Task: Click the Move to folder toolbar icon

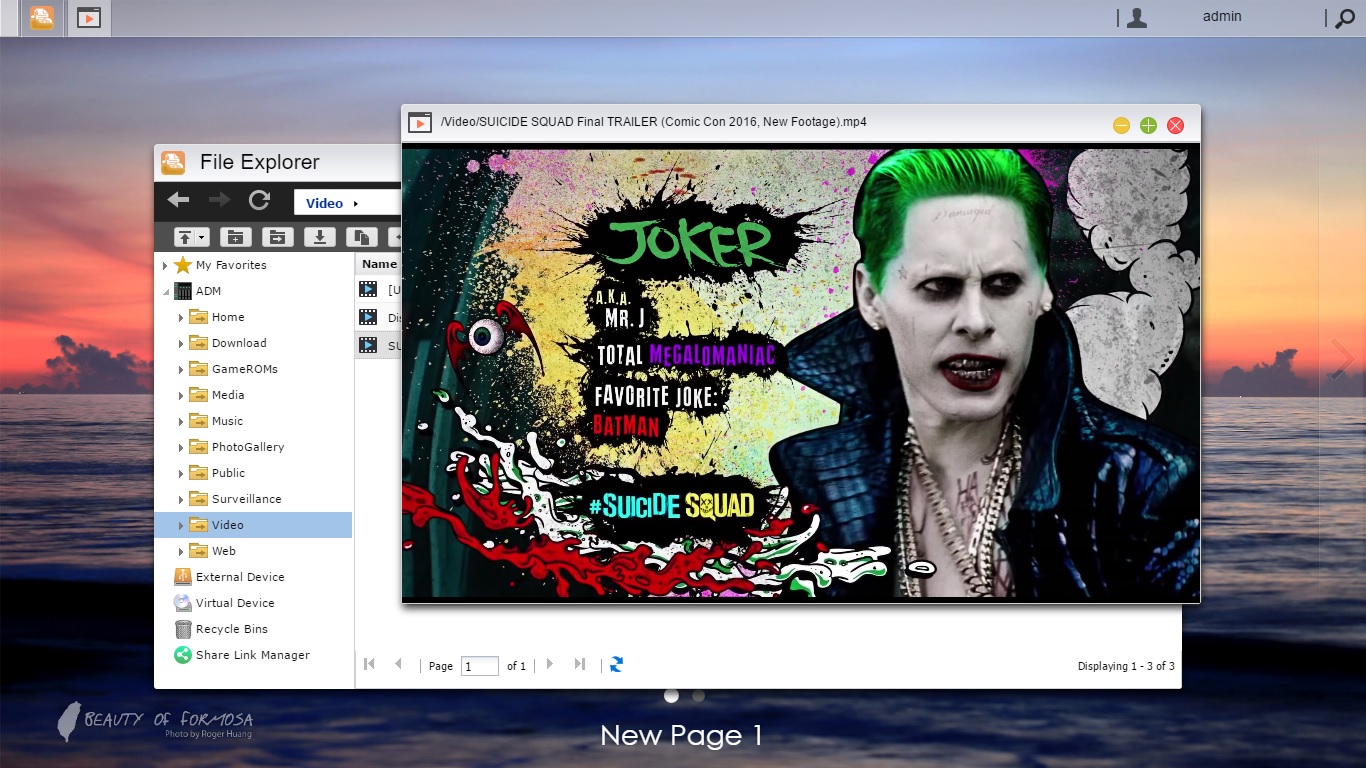Action: [277, 237]
